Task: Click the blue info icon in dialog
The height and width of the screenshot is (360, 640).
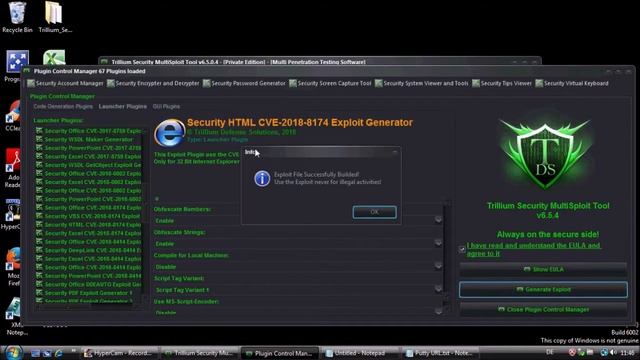Action: [262, 179]
